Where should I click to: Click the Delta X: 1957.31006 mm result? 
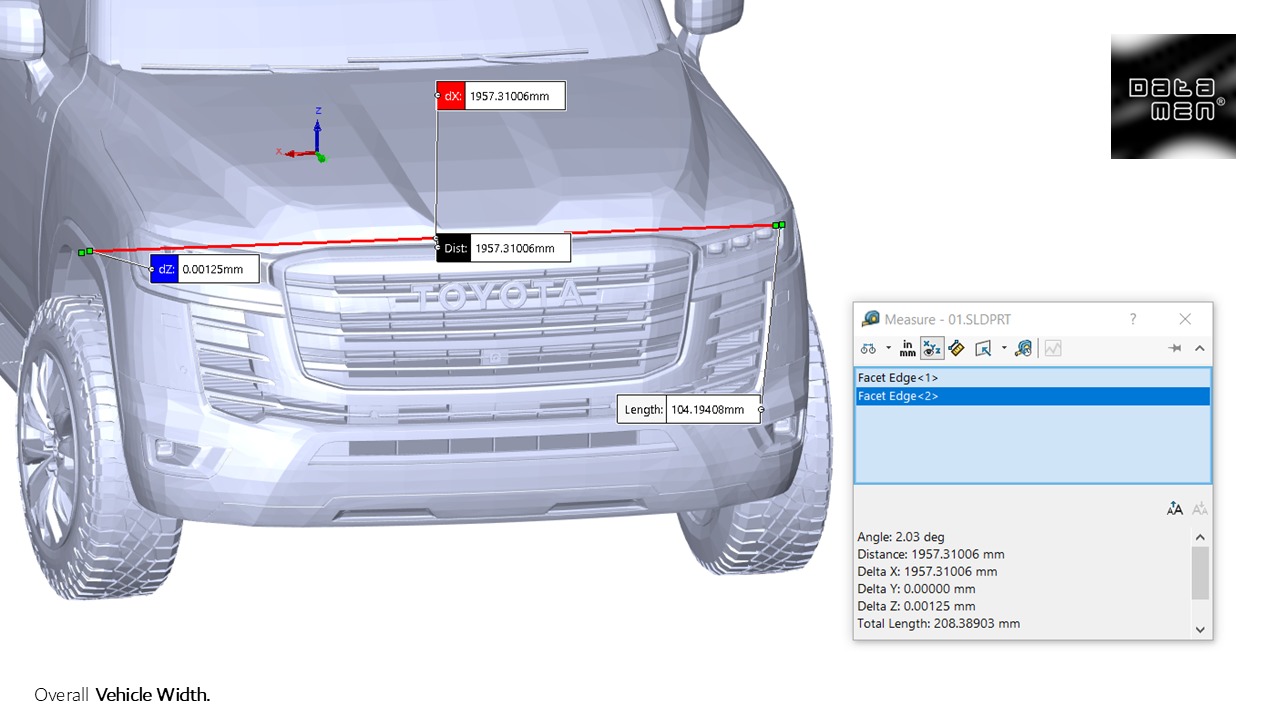pos(927,572)
